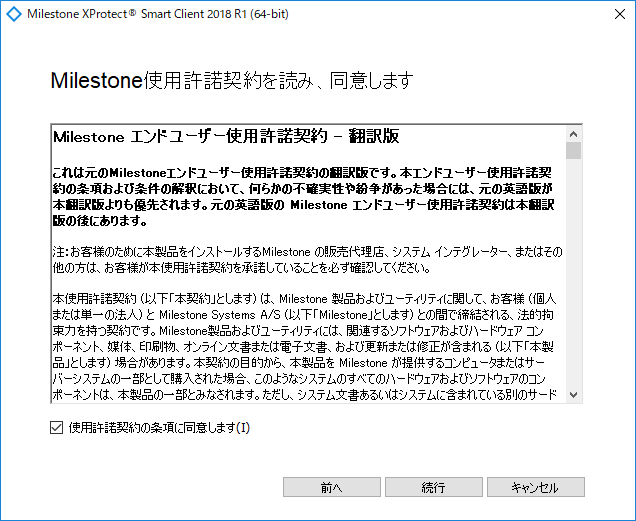
Task: Uncheck the 使用許諾契約の条項に同意します checkbox
Action: coord(56,428)
